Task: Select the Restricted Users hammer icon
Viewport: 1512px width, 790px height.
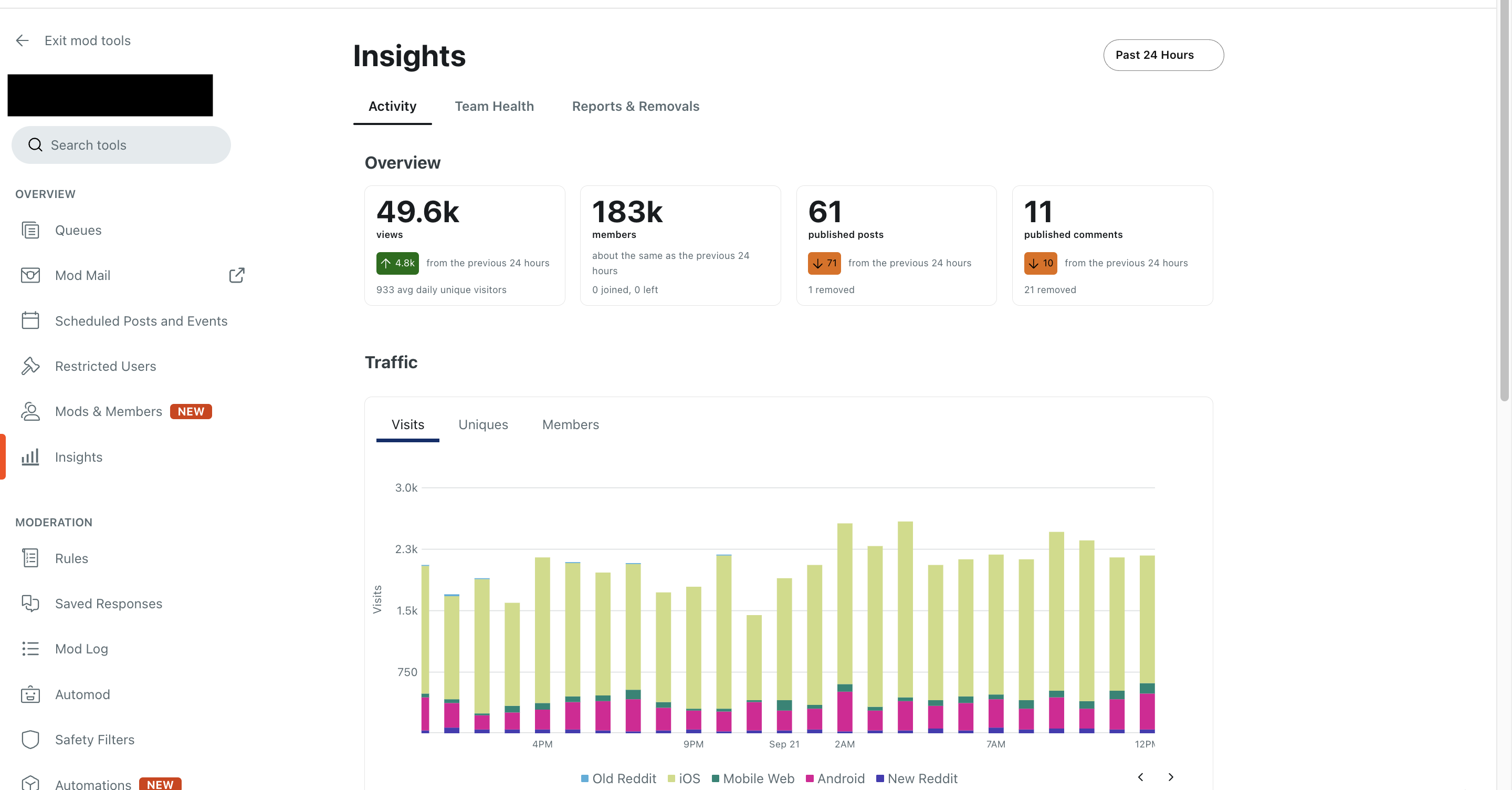Action: point(30,366)
